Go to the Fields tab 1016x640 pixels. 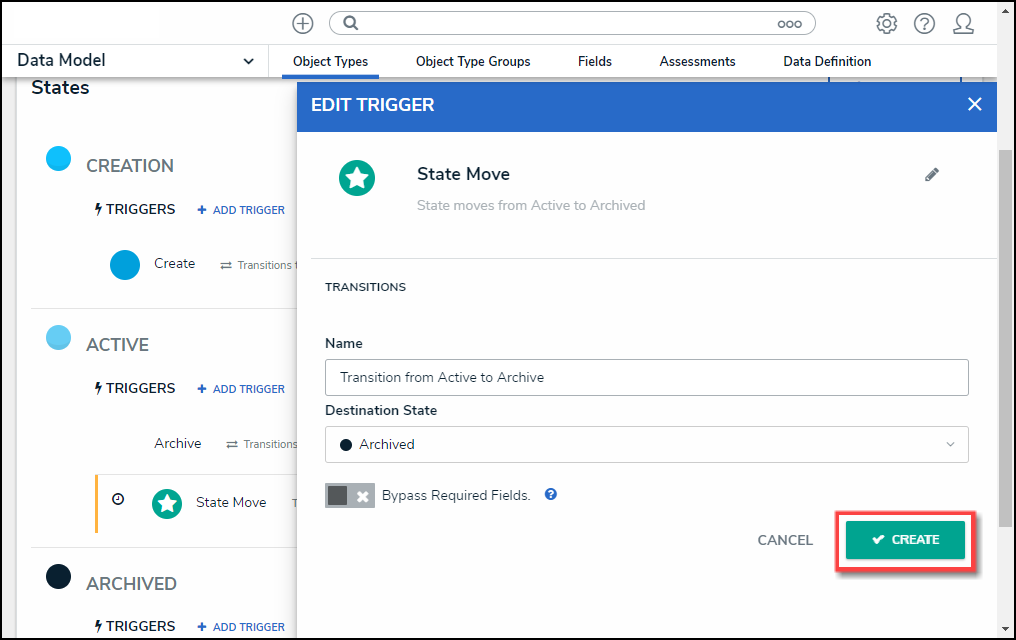595,61
